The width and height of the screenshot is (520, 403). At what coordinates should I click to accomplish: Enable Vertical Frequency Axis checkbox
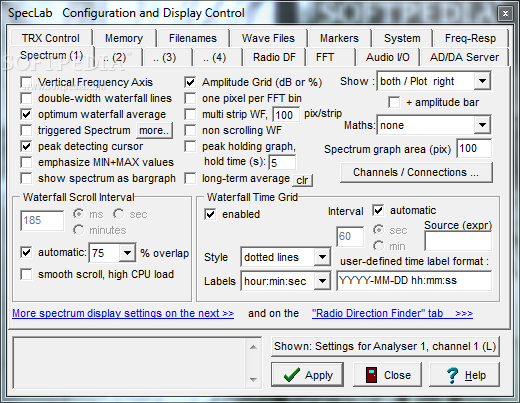[x=26, y=82]
